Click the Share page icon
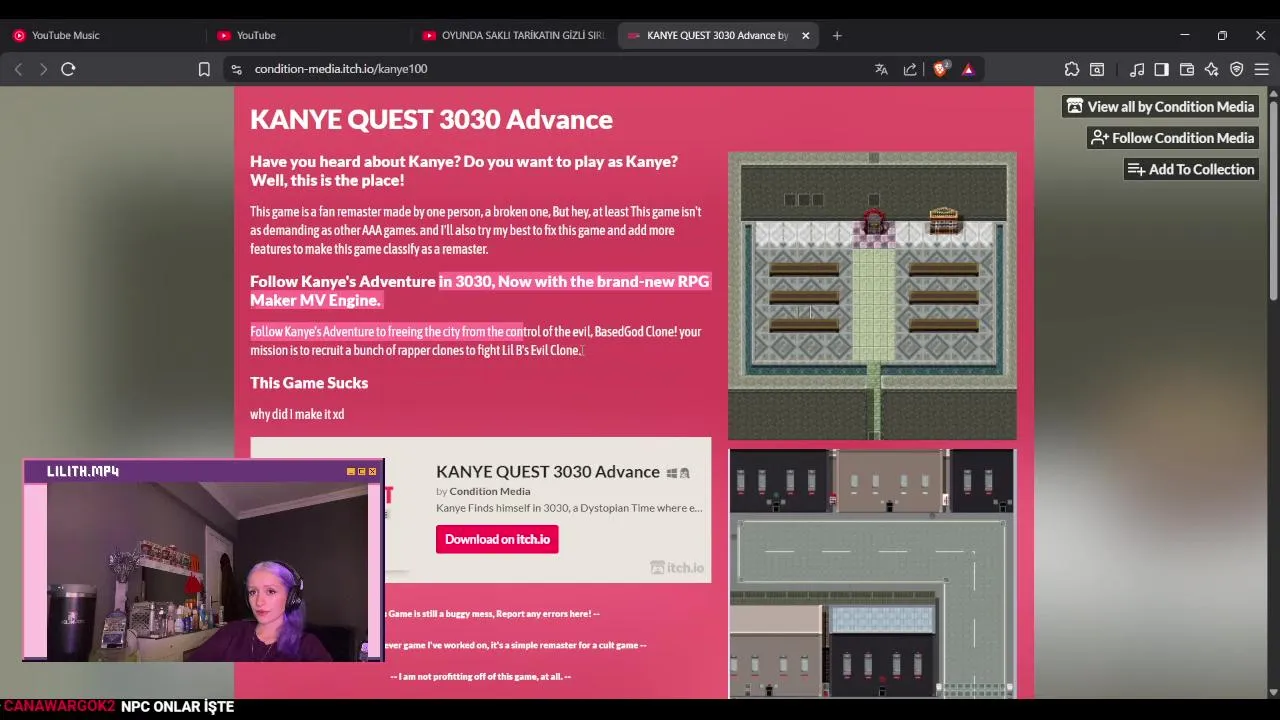 pyautogui.click(x=910, y=69)
